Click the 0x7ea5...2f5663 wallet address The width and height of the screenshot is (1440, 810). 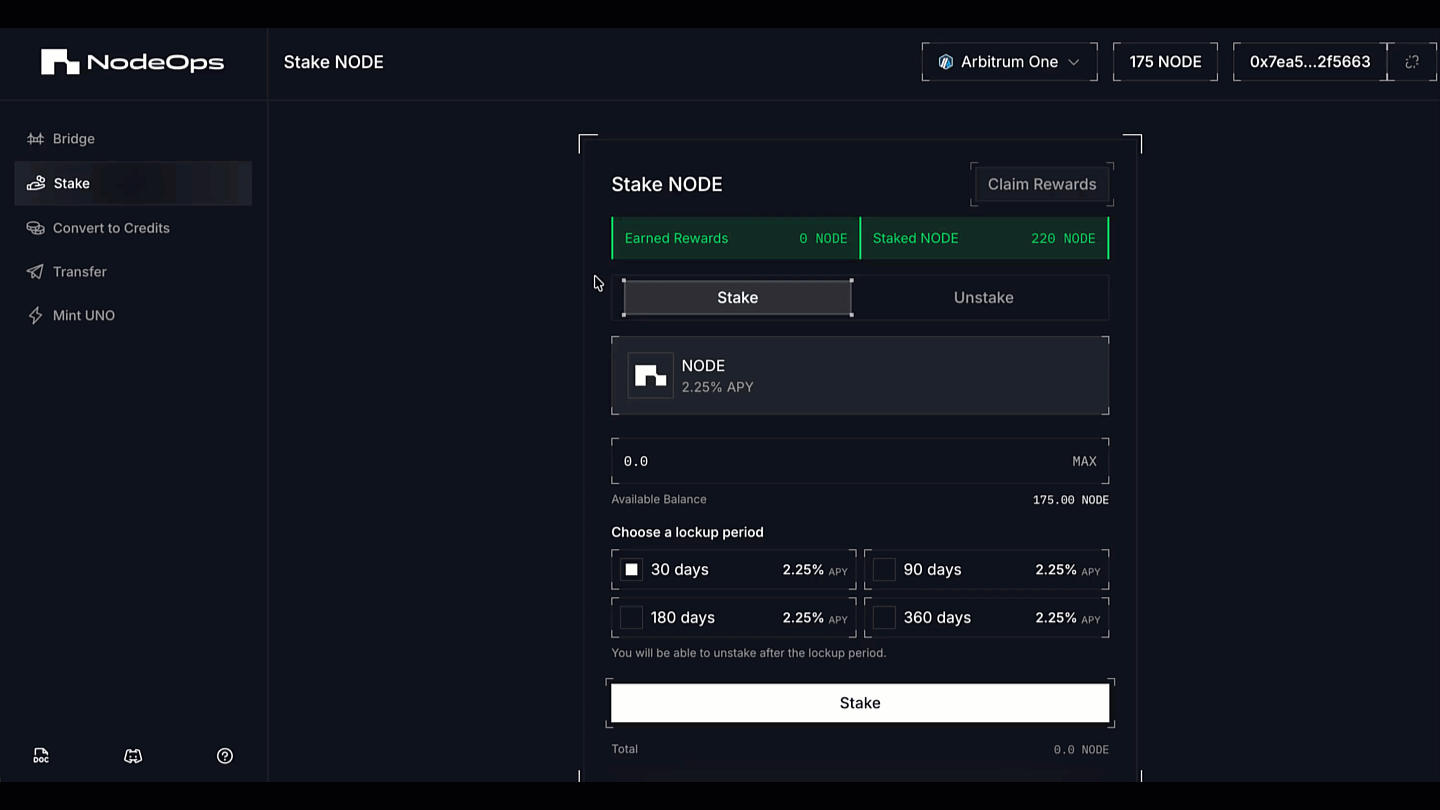[x=1310, y=62]
